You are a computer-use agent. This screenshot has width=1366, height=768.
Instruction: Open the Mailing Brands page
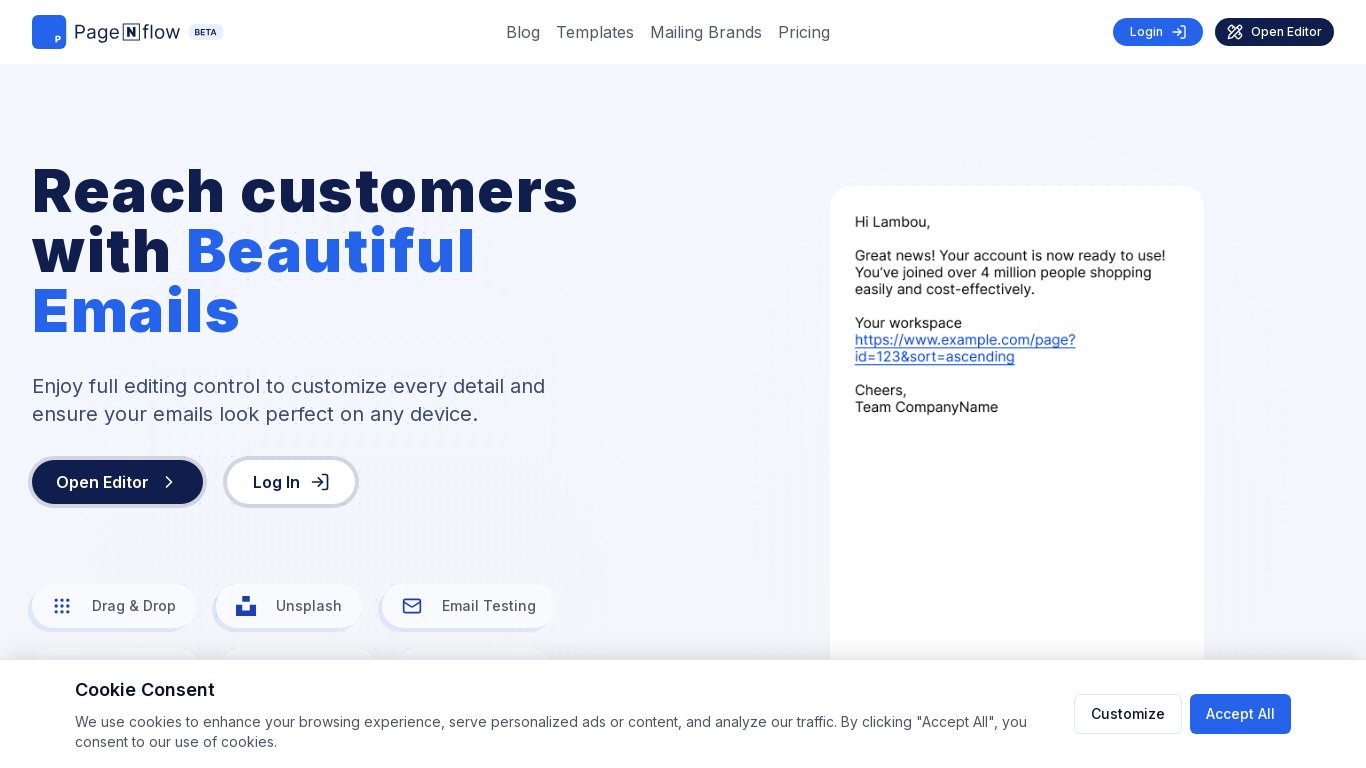tap(706, 32)
